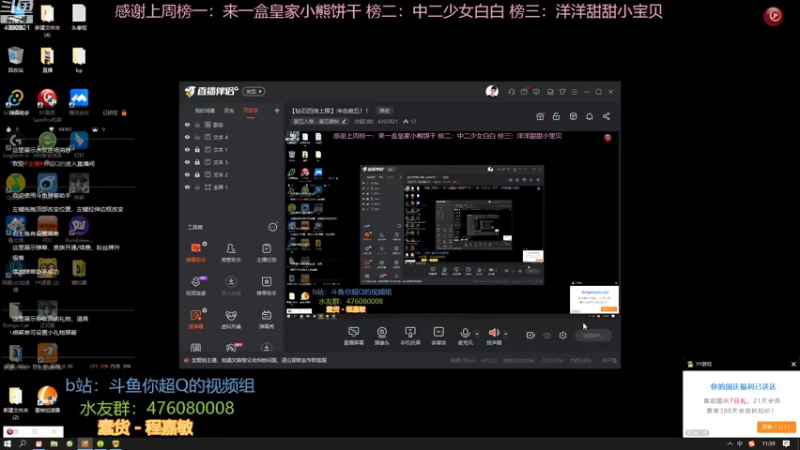This screenshot has height=450, width=800.
Task: Open the 腾讯会议 desktop shortcut
Action: point(79,102)
